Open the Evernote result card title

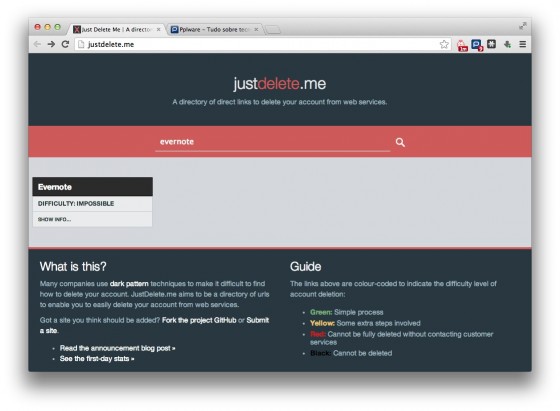click(92, 187)
